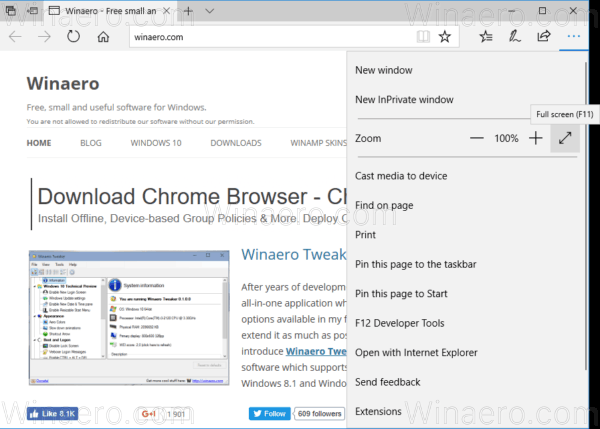600x429 pixels.
Task: Open WINAMP SKINS navigation link
Action: 318,143
